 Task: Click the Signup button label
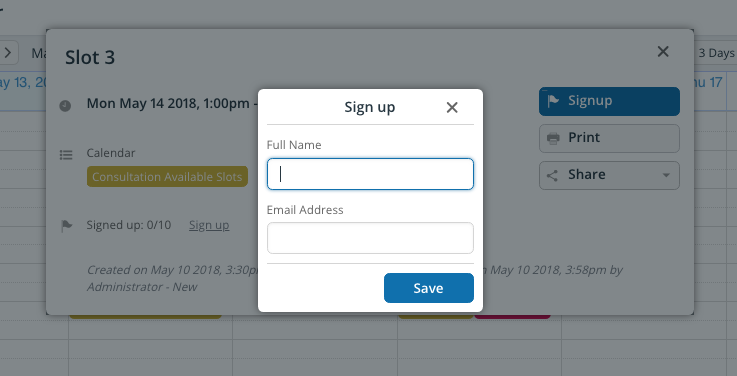point(590,100)
